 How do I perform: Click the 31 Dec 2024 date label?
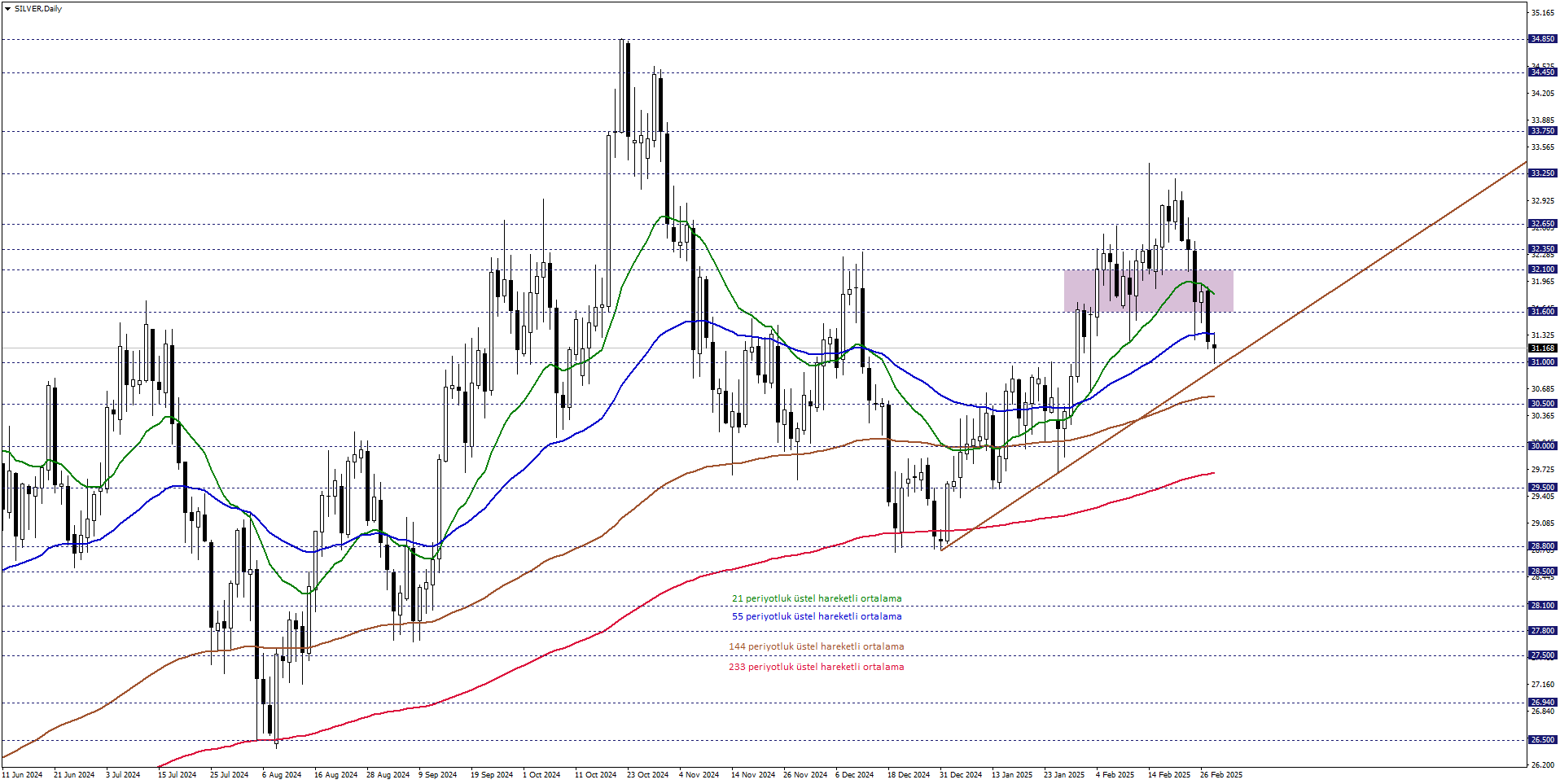click(x=961, y=775)
